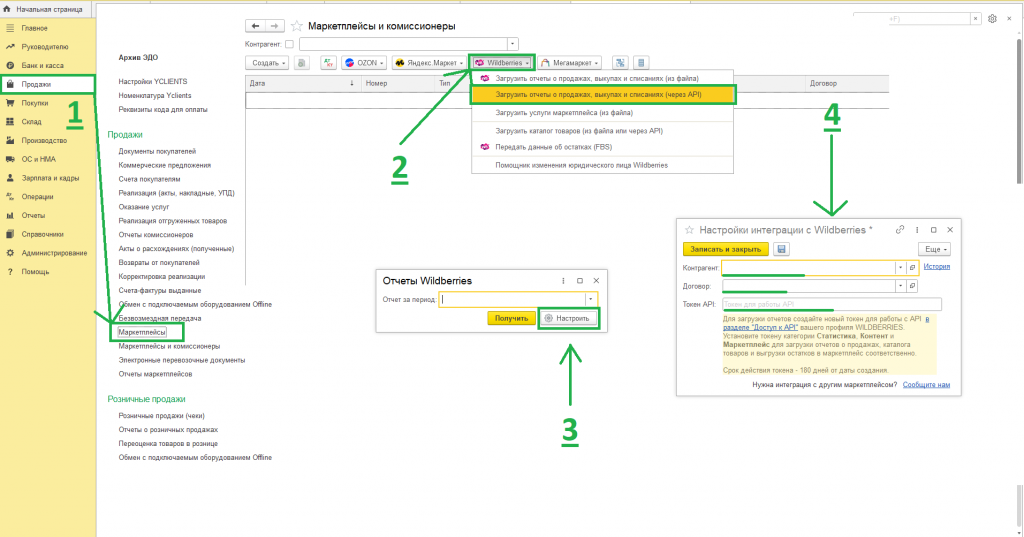
Task: Click the Продажи bag icon in sidebar
Action: pos(10,84)
